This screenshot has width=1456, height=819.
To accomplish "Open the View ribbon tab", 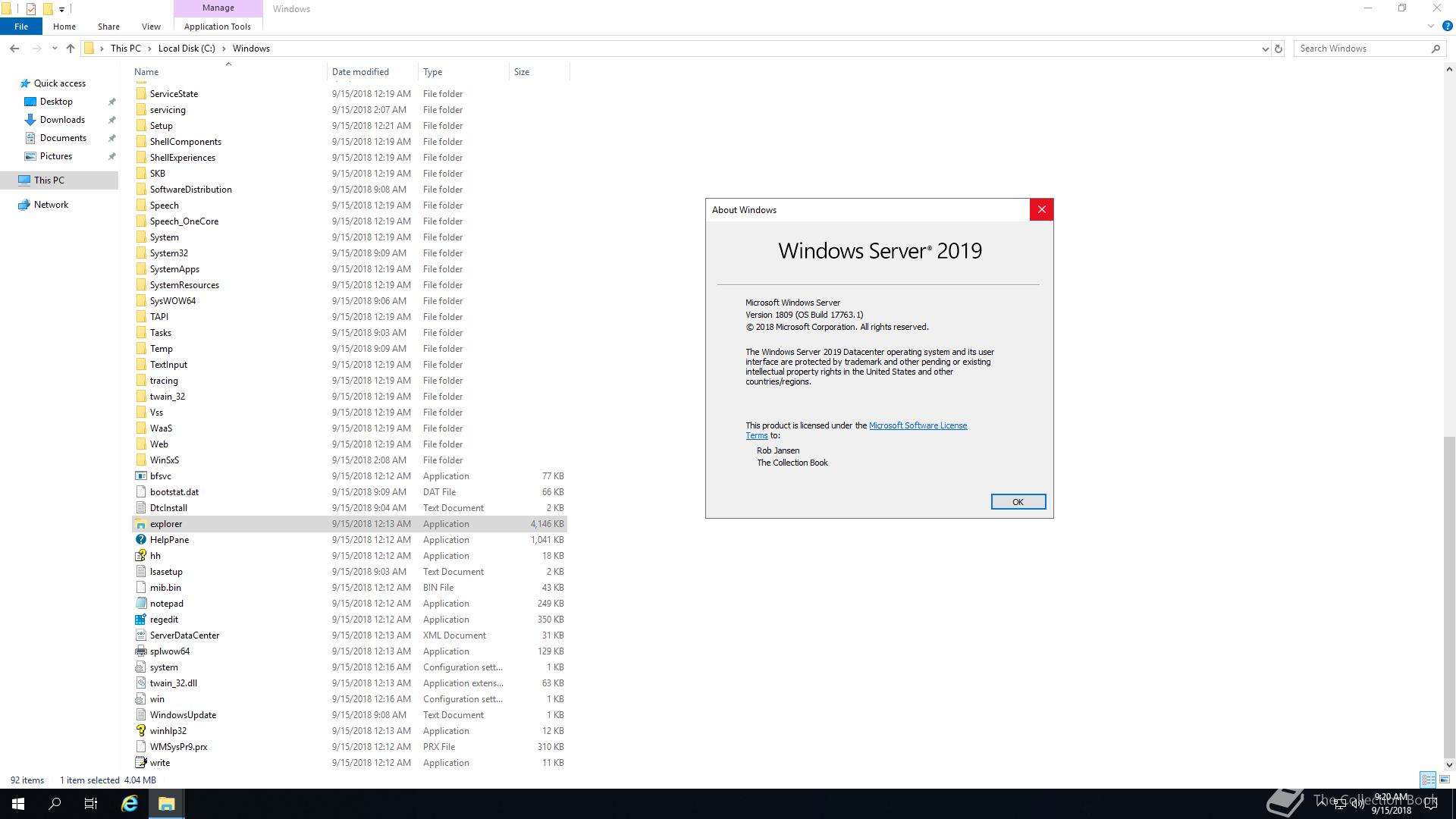I will [151, 27].
